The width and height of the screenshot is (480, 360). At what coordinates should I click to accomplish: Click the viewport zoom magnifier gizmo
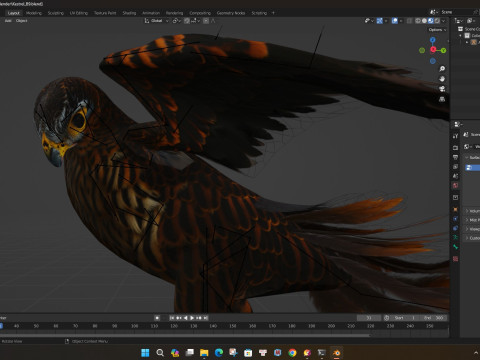(442, 69)
